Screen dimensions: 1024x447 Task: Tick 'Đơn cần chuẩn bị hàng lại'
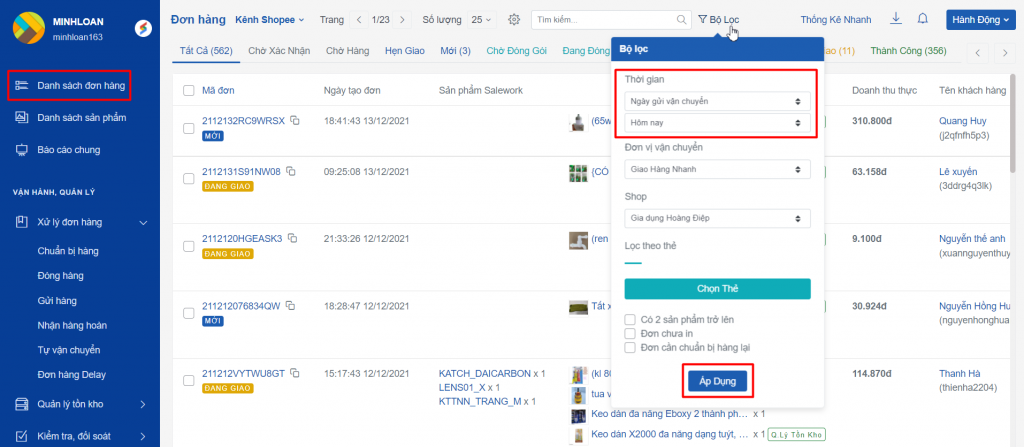coord(630,347)
